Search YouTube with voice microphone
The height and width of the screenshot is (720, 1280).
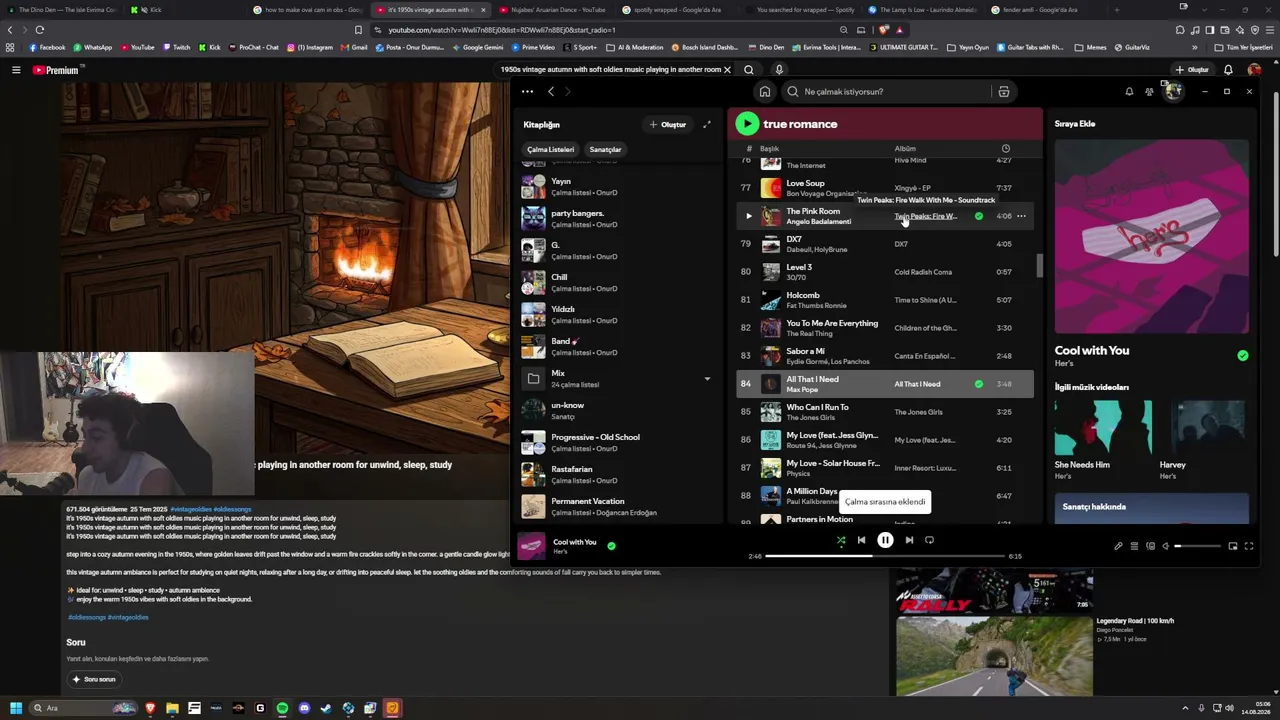779,70
